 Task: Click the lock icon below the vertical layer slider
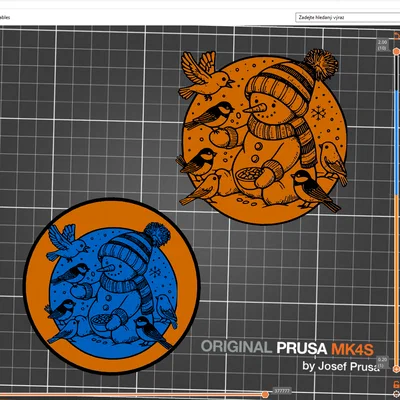(x=397, y=384)
